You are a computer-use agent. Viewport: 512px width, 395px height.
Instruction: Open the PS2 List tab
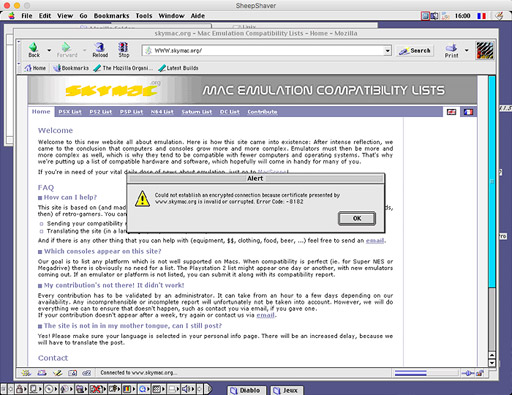pos(101,112)
